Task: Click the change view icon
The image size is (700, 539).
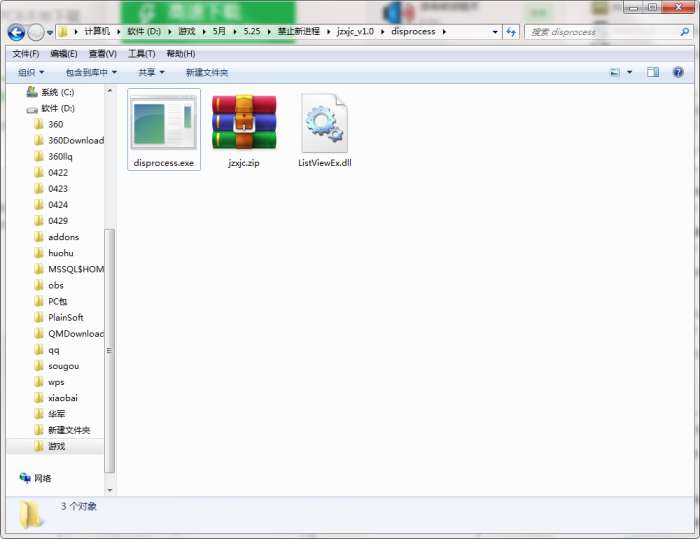Action: pos(615,72)
